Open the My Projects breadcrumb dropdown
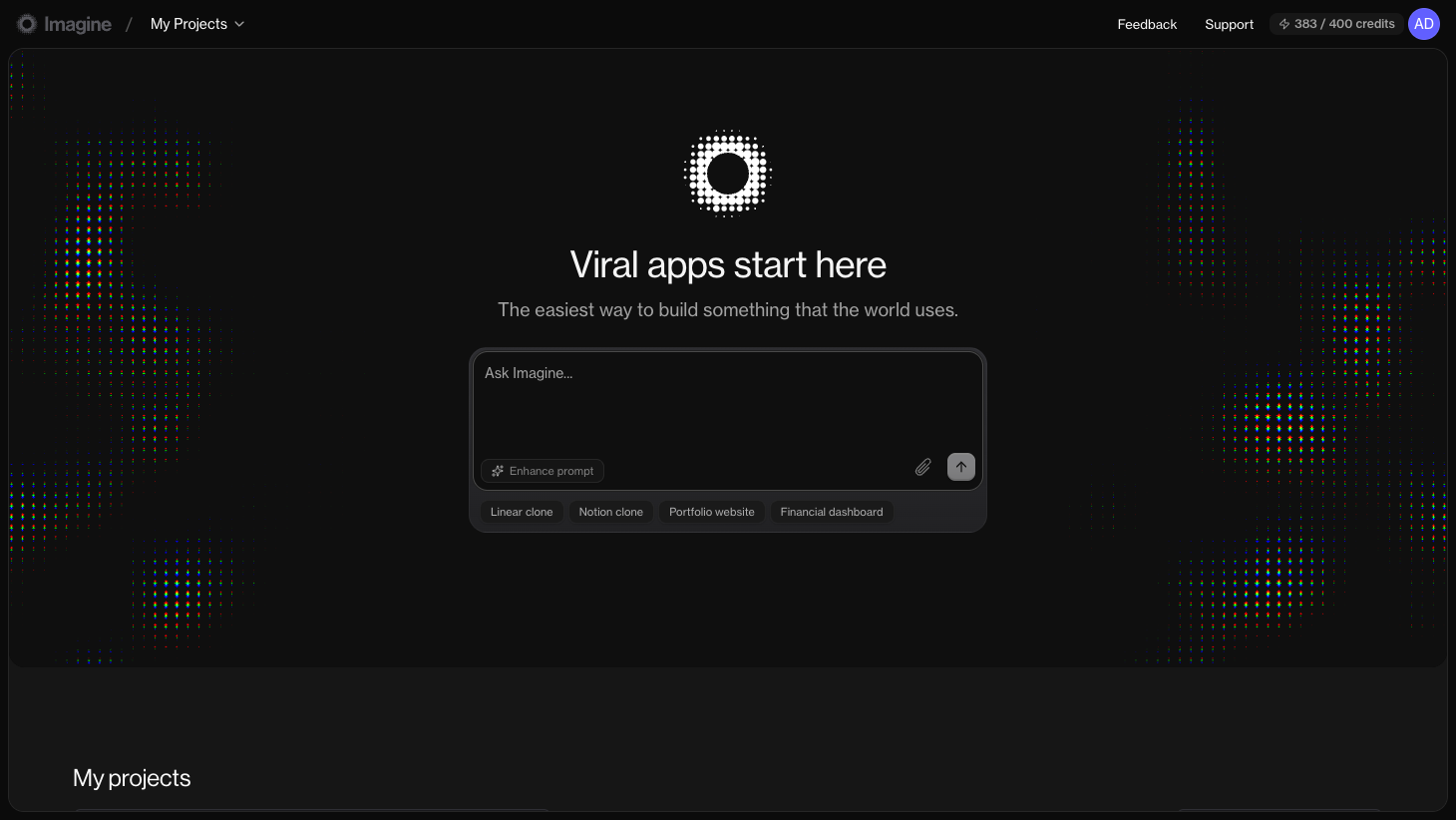 [189, 24]
